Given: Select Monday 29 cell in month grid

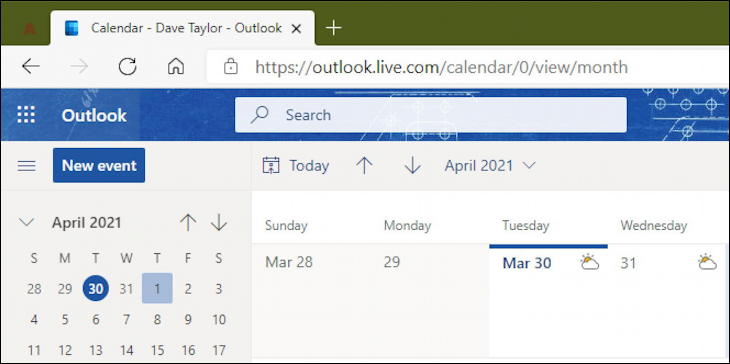Looking at the screenshot, I should [430, 302].
